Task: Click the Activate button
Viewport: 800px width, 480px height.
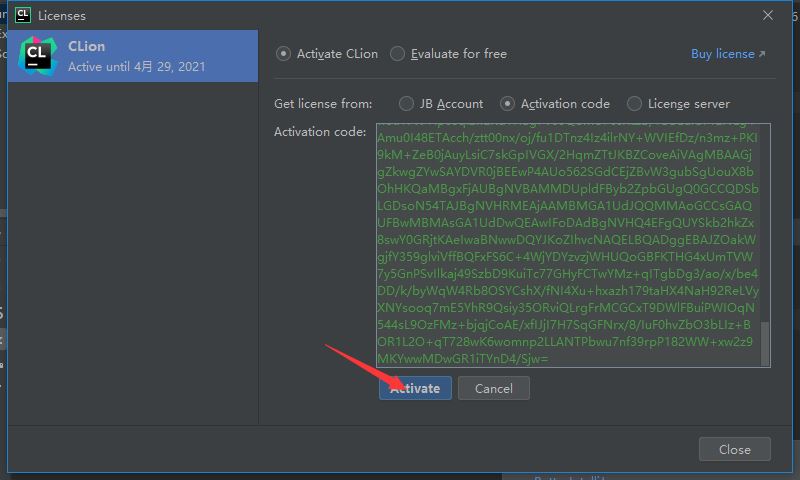Action: (415, 388)
